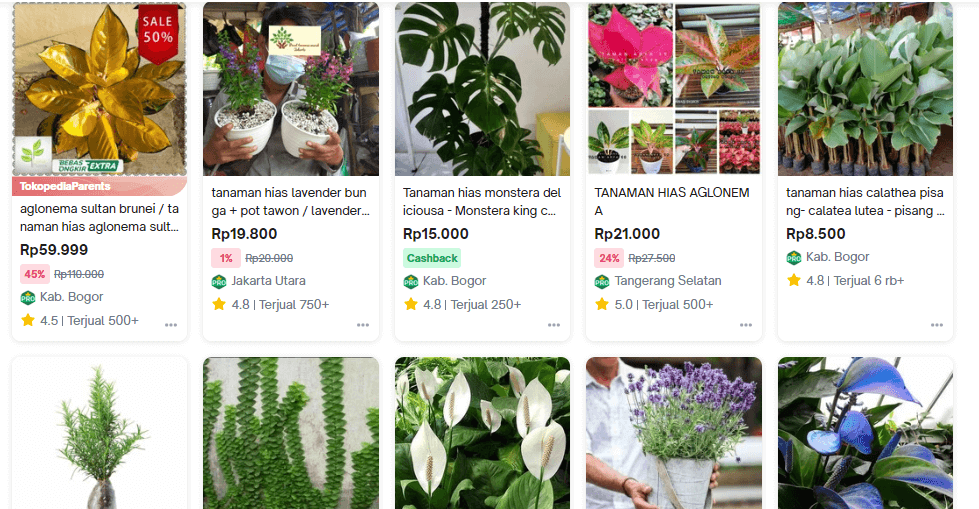Click the green Cashback label
The image size is (979, 509).
(x=432, y=258)
